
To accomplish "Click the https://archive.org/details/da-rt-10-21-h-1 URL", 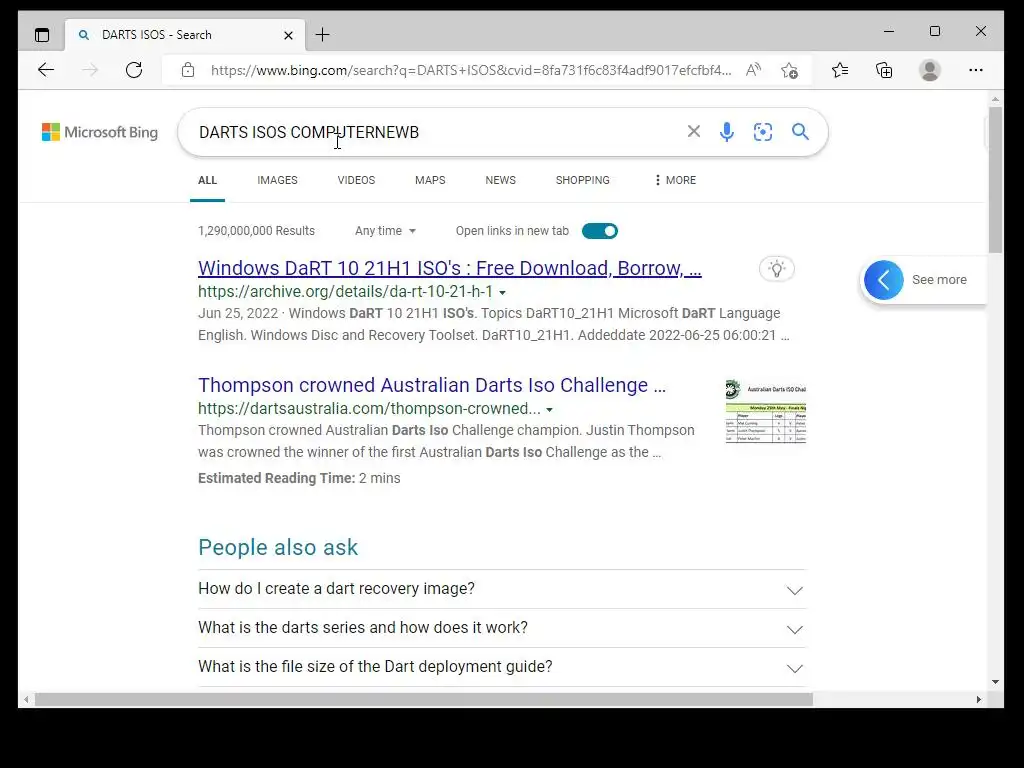I will (345, 292).
